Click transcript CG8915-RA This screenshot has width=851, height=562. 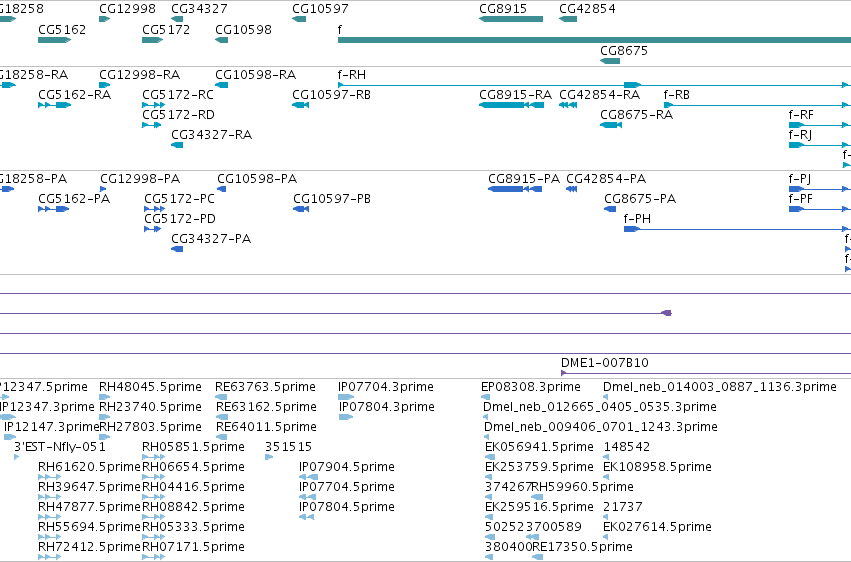511,105
